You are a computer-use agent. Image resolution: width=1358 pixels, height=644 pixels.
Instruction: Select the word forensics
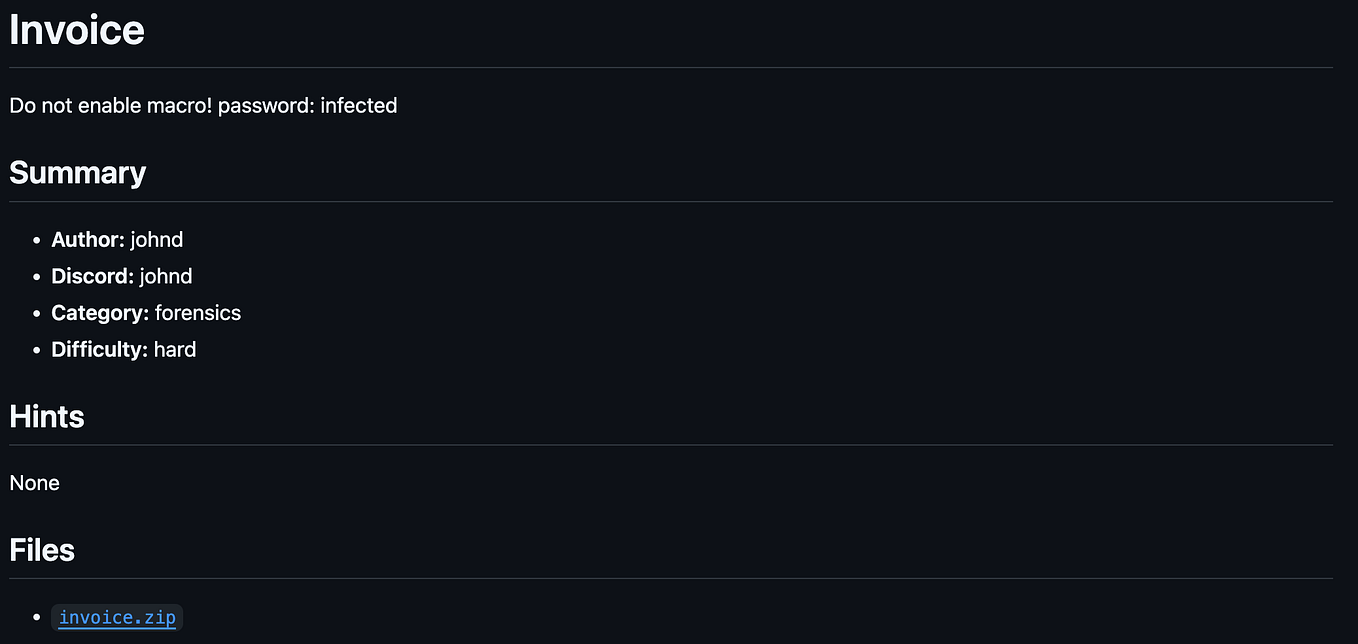198,313
